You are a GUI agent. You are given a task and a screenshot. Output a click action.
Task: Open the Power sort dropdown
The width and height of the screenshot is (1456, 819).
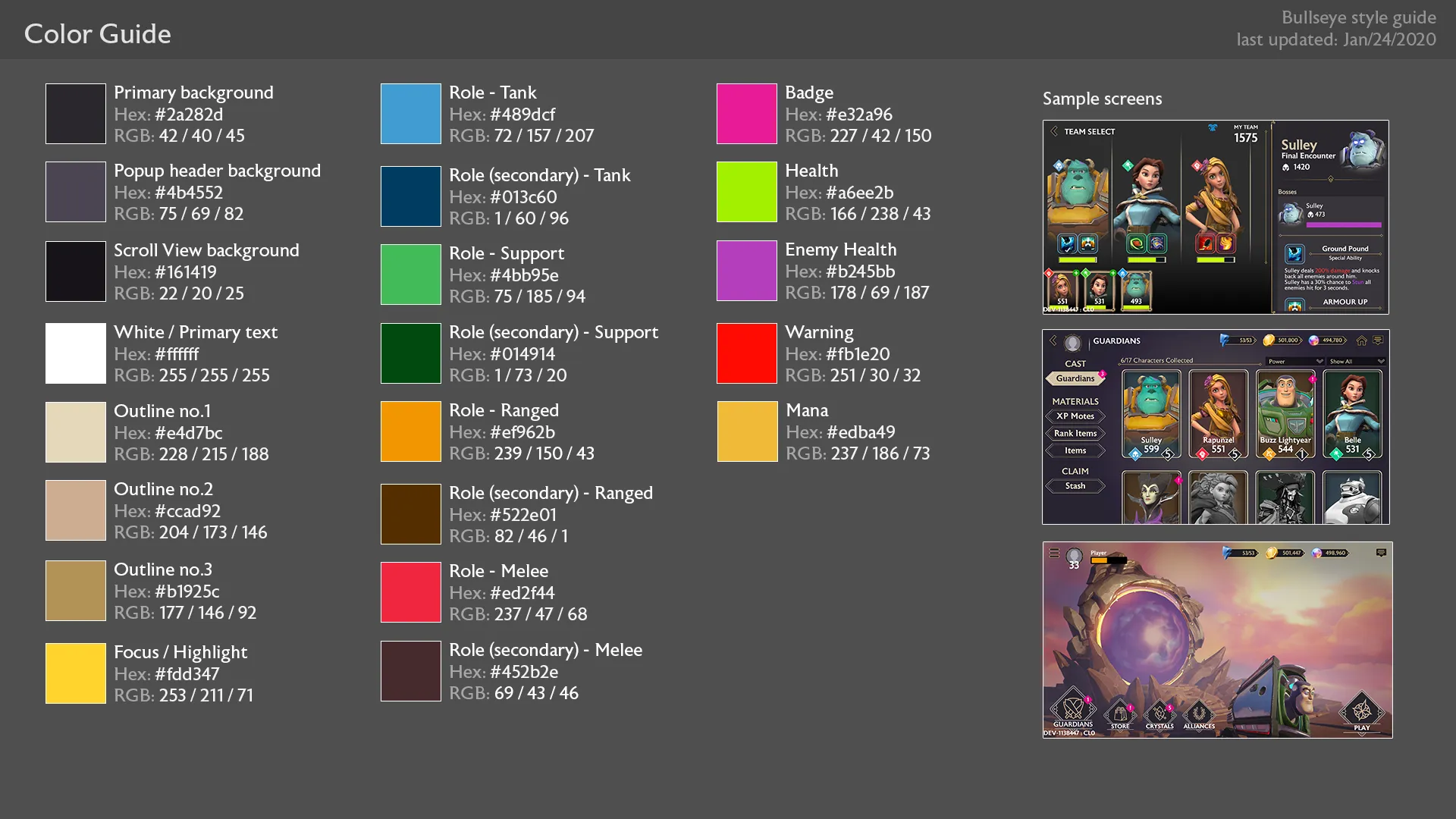point(1295,361)
